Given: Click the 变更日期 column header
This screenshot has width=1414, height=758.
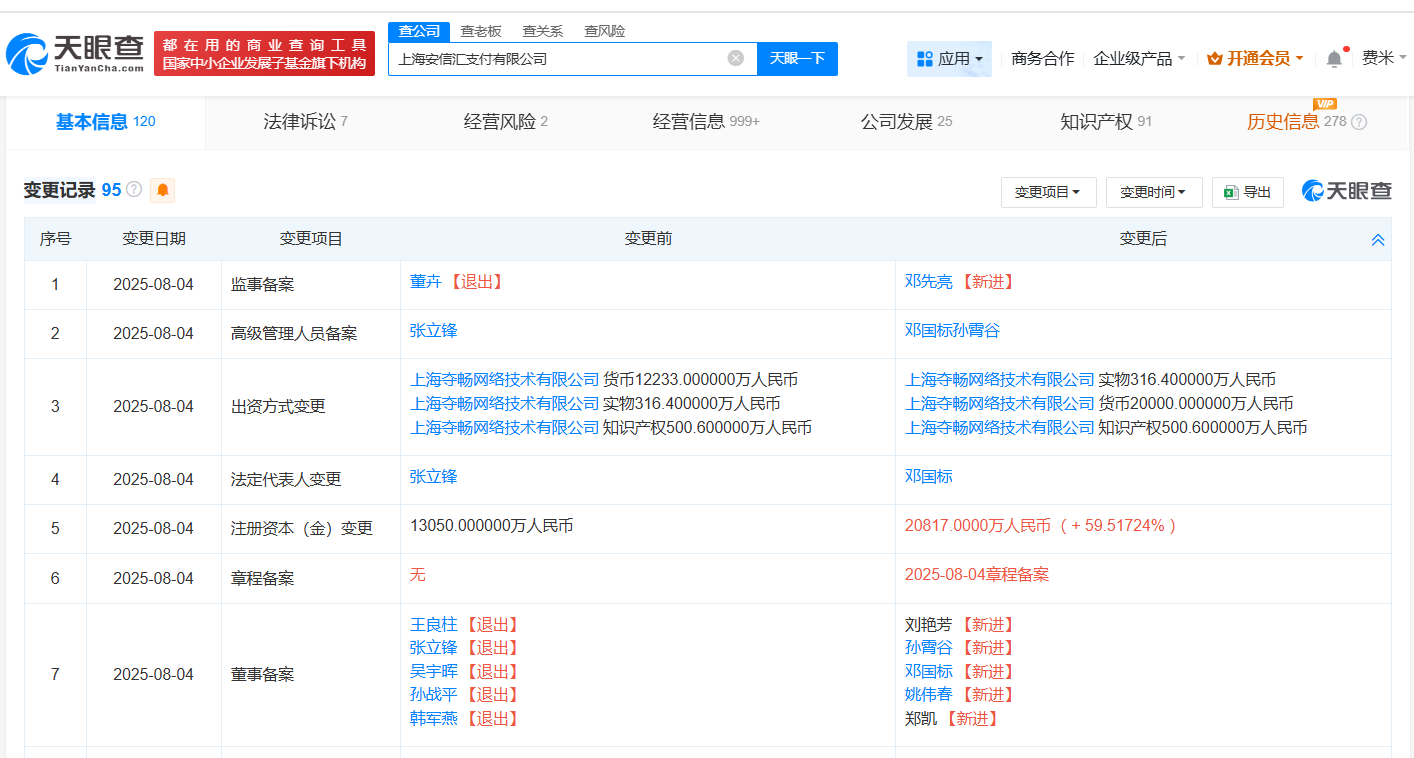Looking at the screenshot, I should pyautogui.click(x=154, y=239).
